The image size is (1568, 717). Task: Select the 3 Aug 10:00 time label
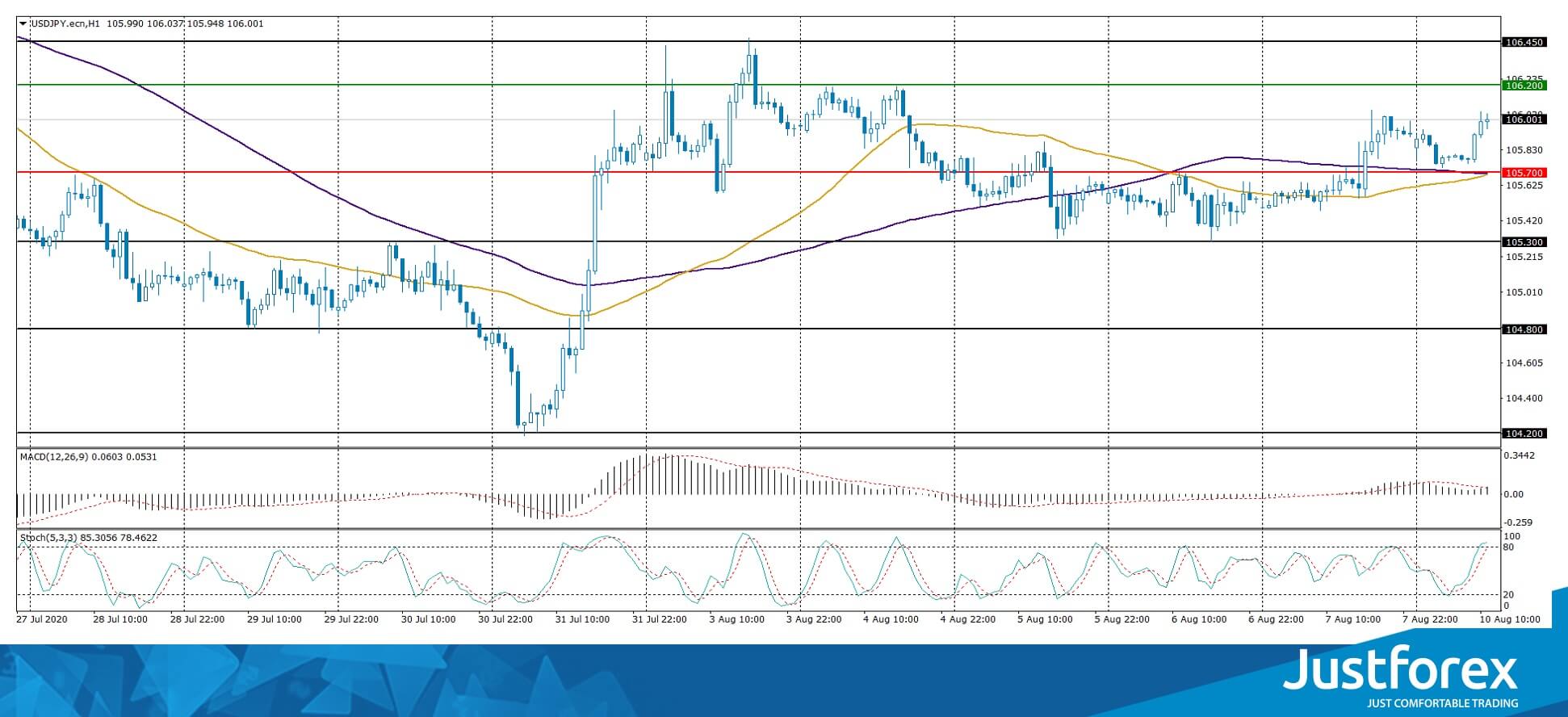[737, 620]
